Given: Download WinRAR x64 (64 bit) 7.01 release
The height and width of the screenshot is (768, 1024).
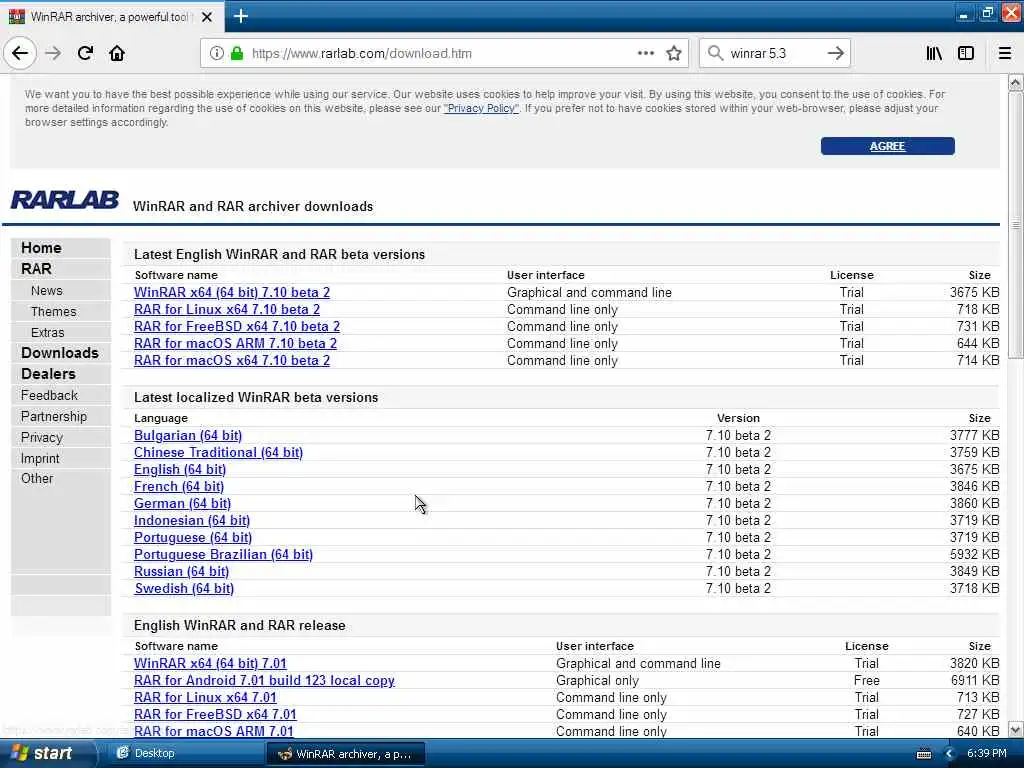Looking at the screenshot, I should (210, 664).
